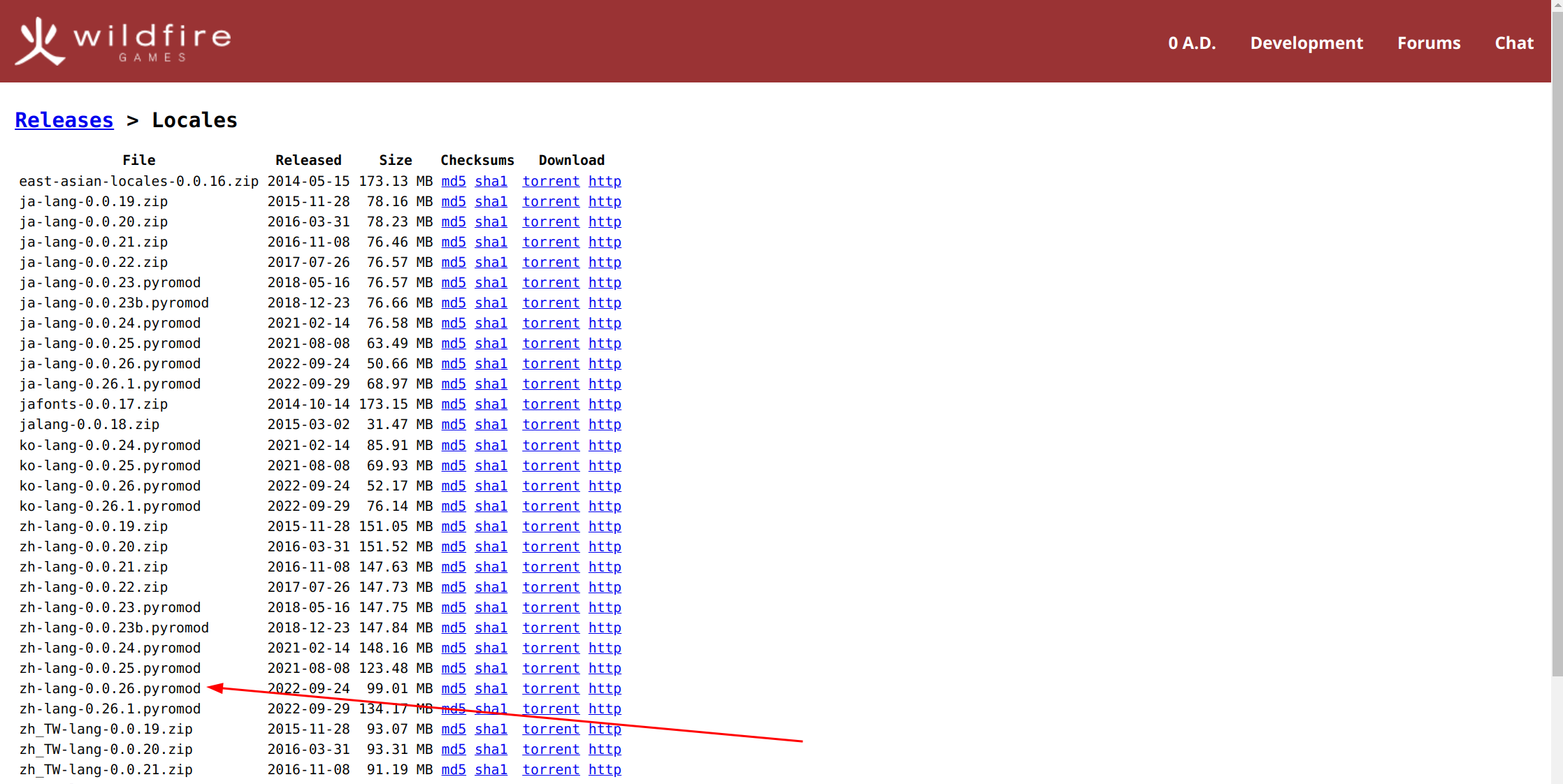
Task: Get torrent for zh-lang-0.0.23.pyromod
Action: pyautogui.click(x=551, y=607)
